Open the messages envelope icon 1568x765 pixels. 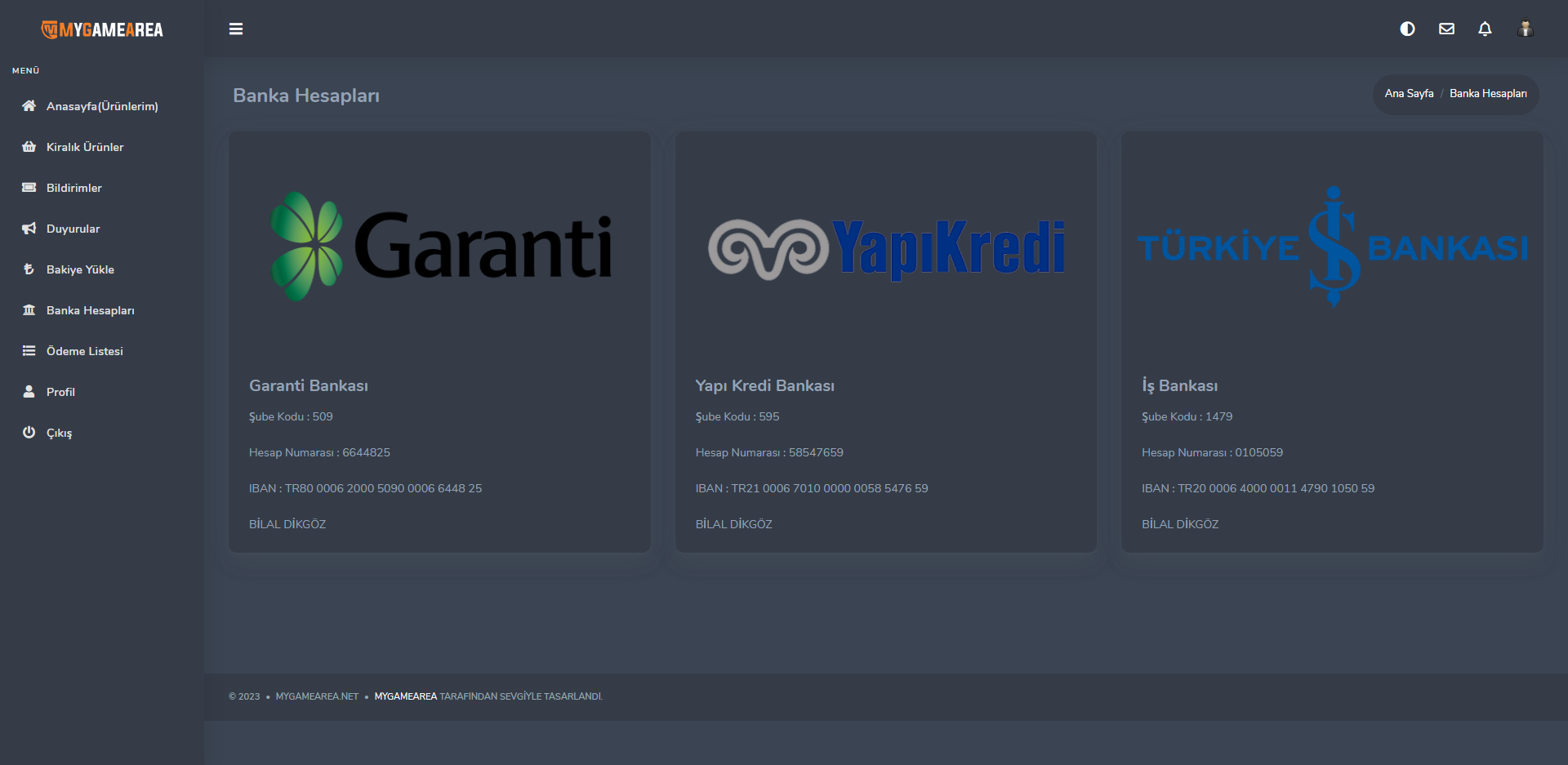[x=1446, y=29]
